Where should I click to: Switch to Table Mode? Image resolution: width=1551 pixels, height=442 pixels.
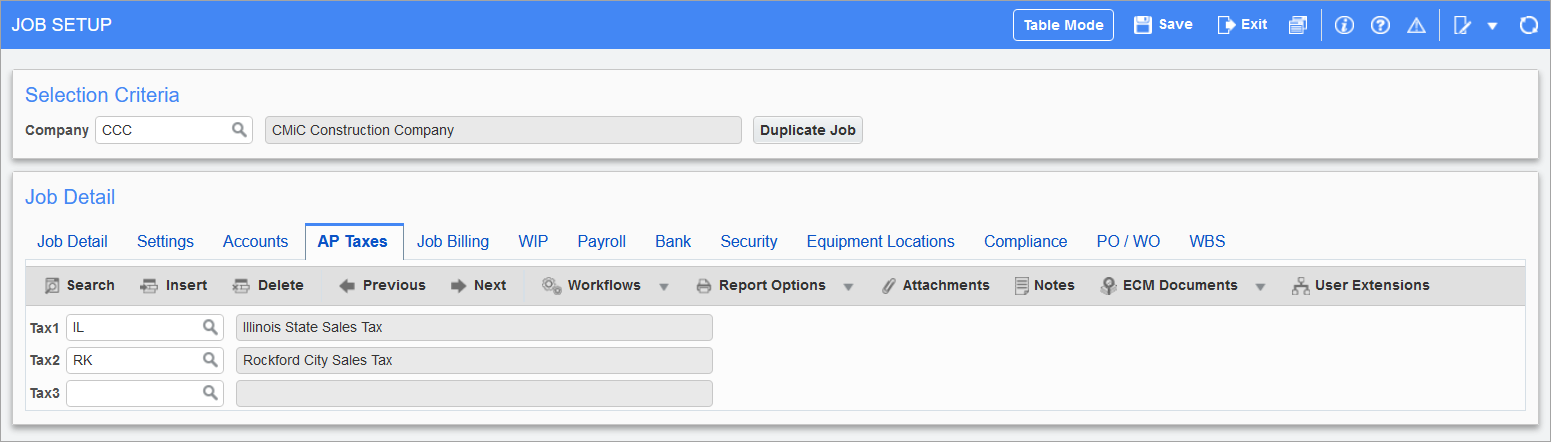(x=1063, y=25)
